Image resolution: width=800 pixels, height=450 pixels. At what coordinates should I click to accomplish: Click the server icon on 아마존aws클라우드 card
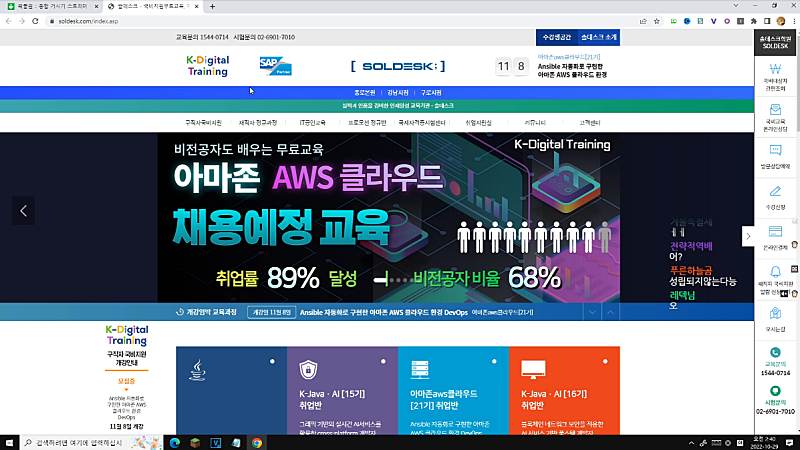(419, 369)
